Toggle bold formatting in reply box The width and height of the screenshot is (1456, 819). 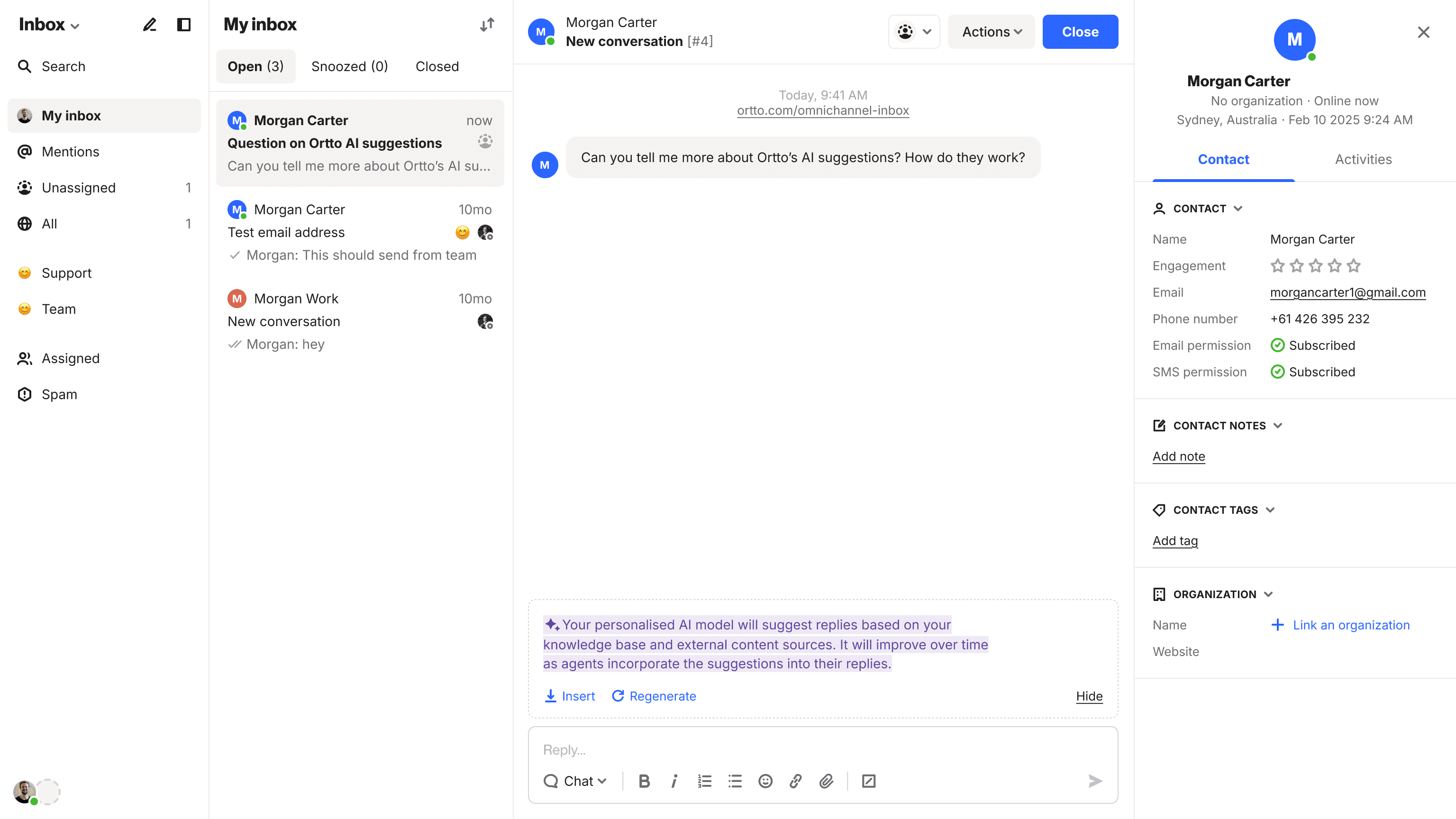(x=644, y=781)
